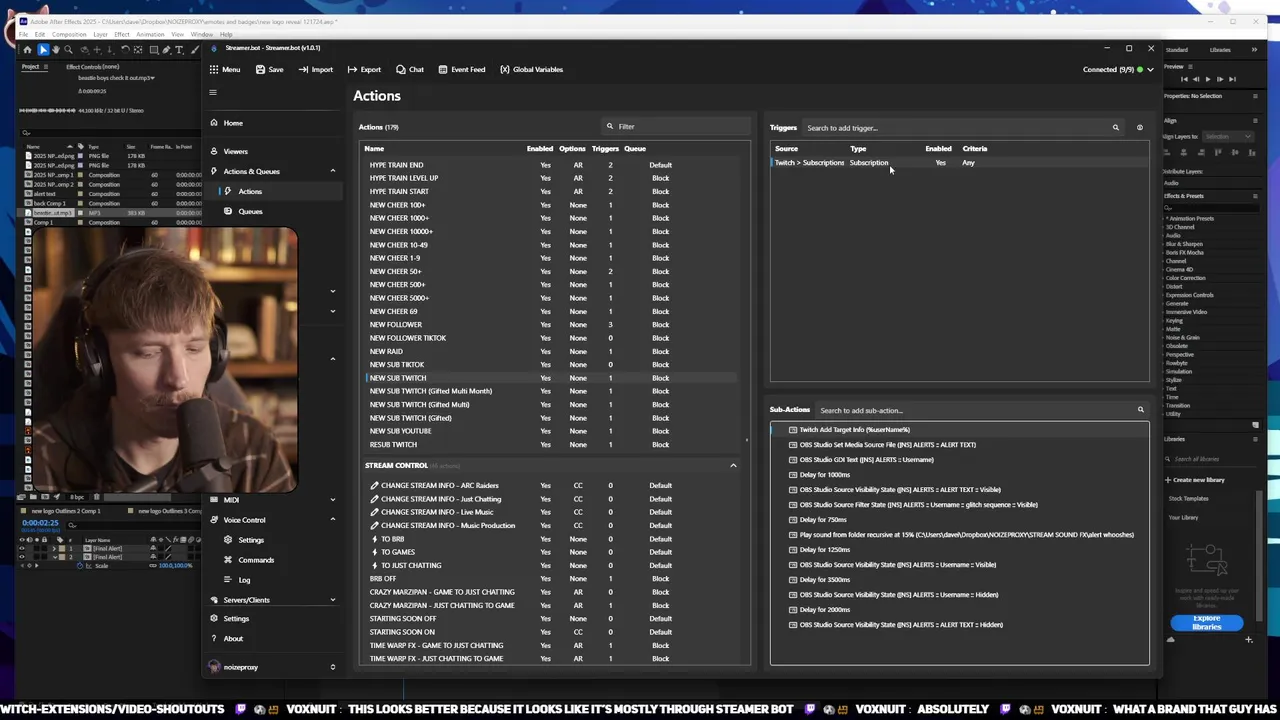Click Save in the Streamer.bot toolbar

click(x=269, y=70)
